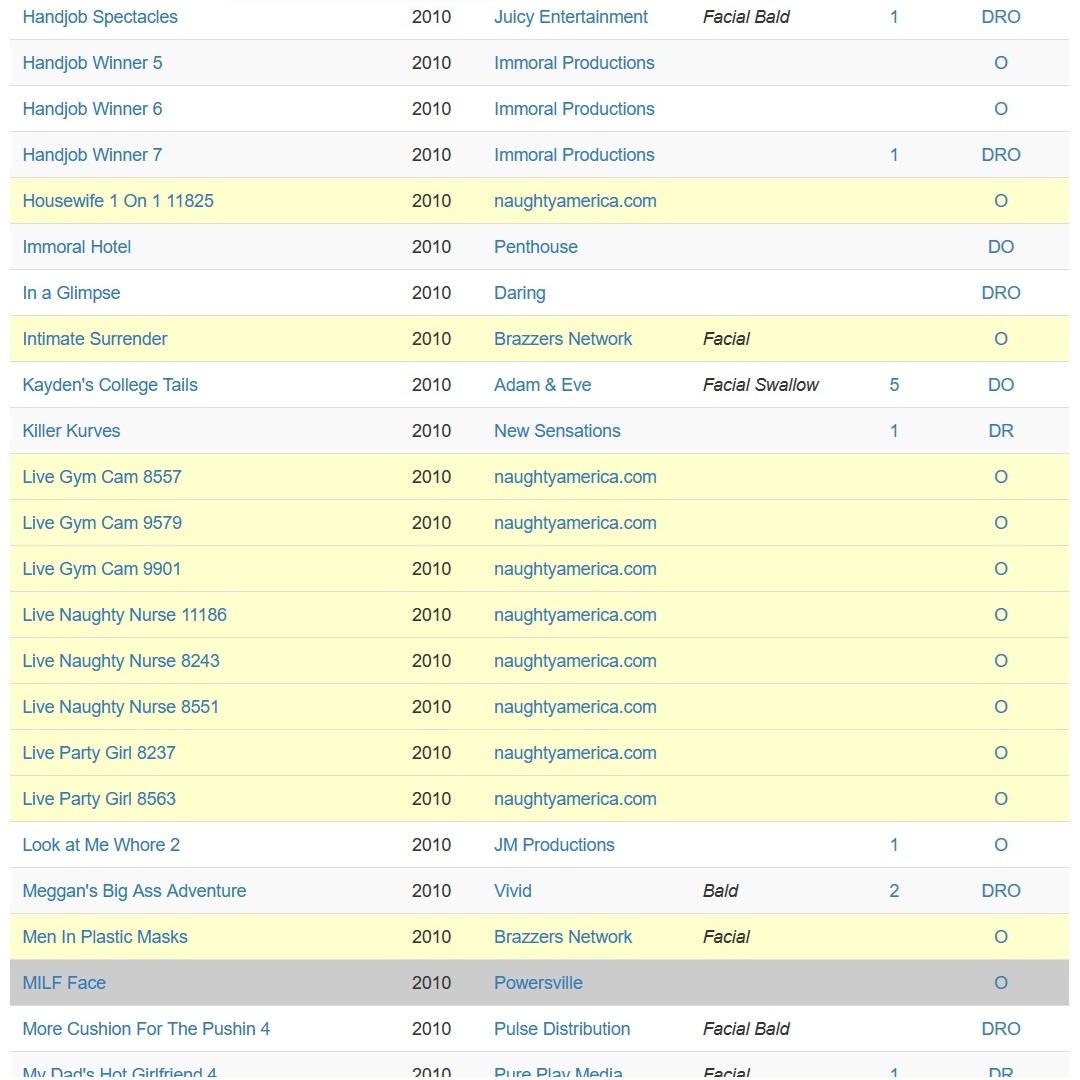
Task: Open the Intimate Surrender entry
Action: [95, 339]
